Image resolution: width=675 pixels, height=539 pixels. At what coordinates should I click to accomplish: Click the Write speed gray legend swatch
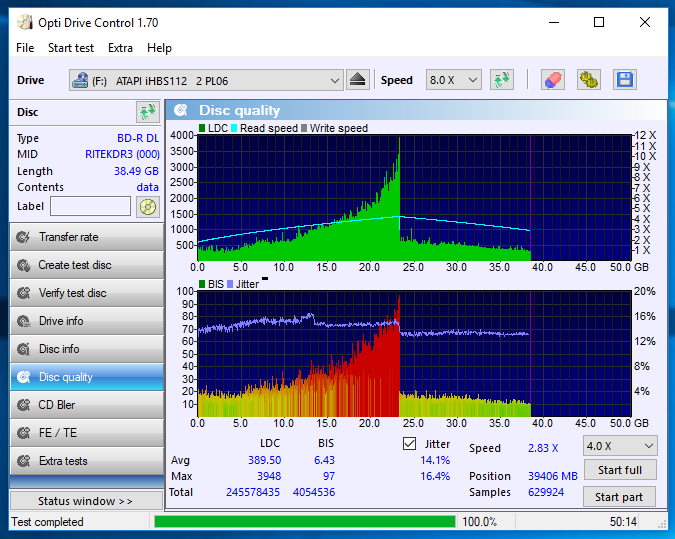(x=304, y=128)
